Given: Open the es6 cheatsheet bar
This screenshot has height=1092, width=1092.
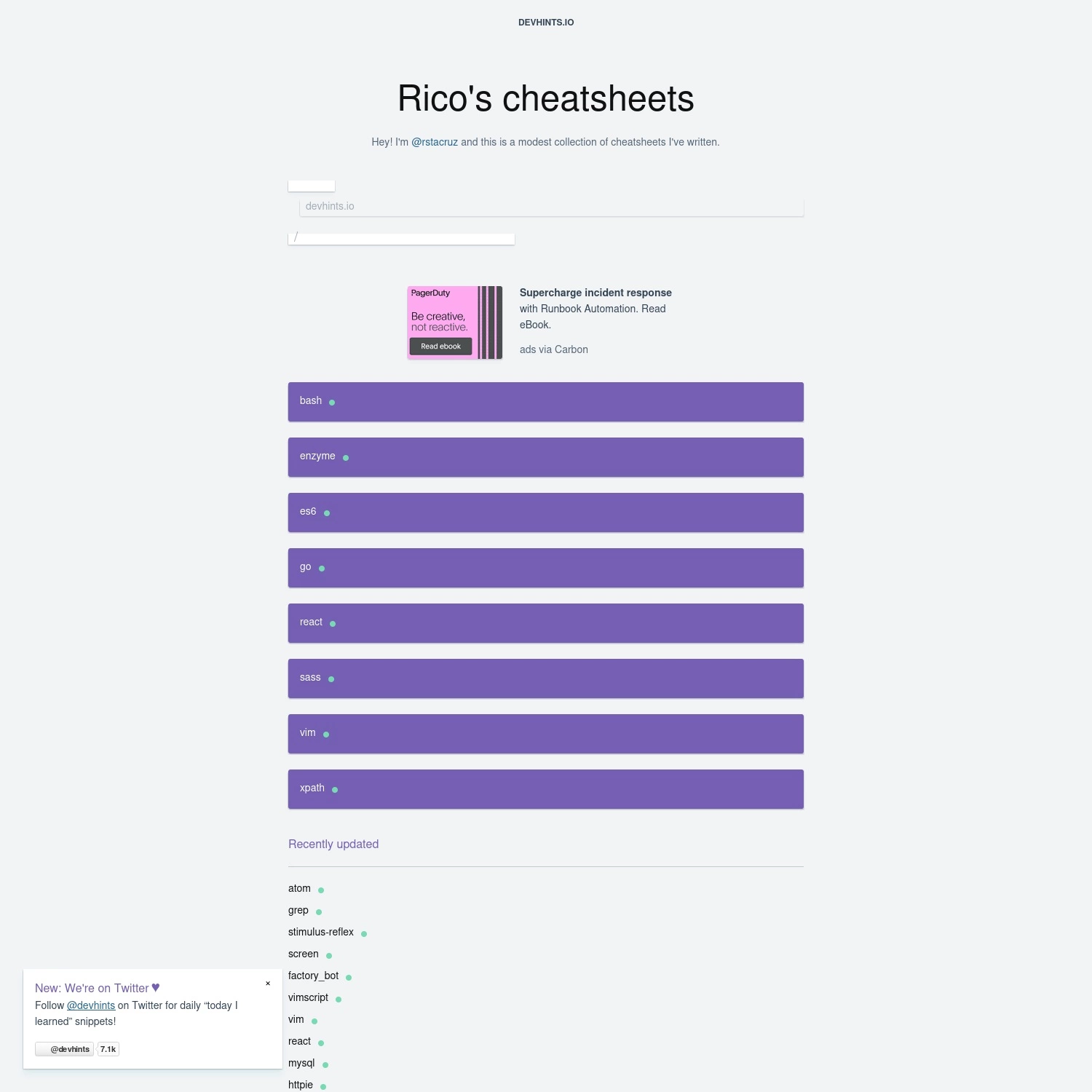Looking at the screenshot, I should pos(546,513).
